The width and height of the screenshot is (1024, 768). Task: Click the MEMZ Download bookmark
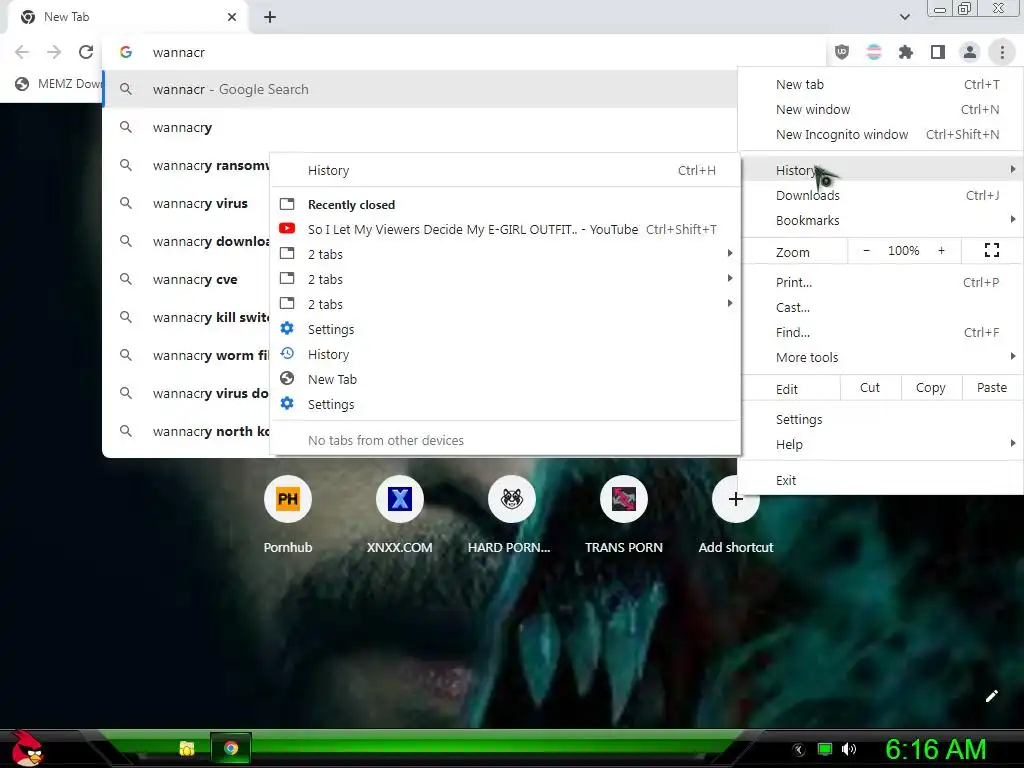(59, 84)
